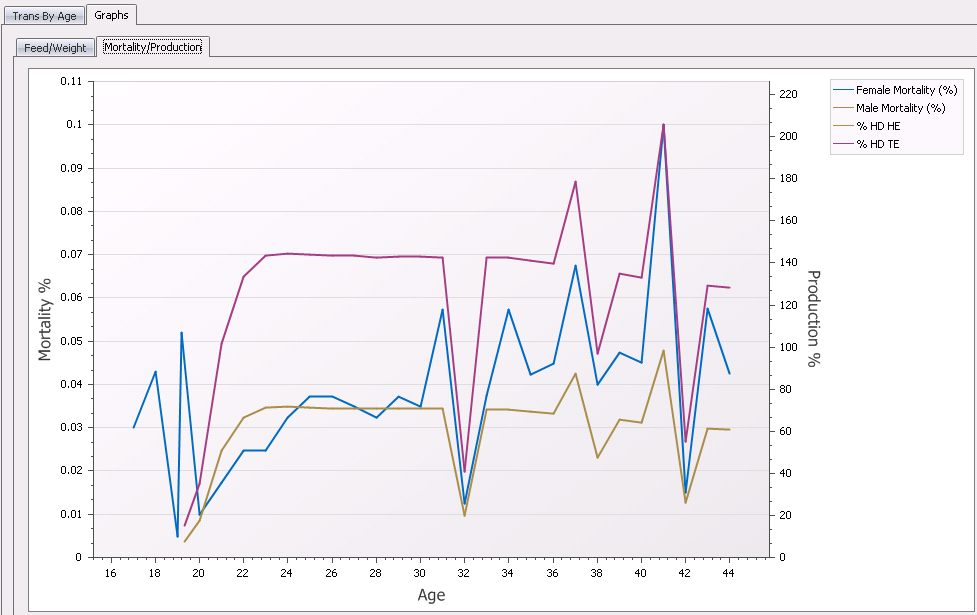Click the Production % axis title
The image size is (977, 615).
tap(813, 319)
